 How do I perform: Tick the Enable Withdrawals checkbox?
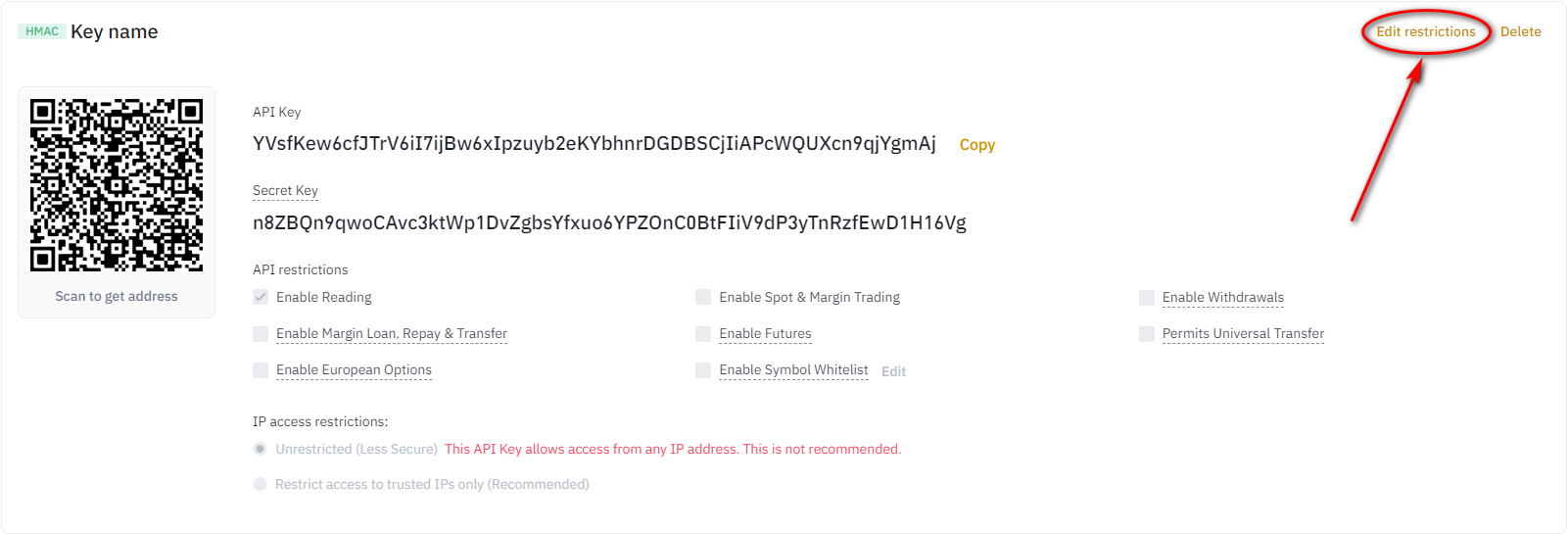(1147, 298)
